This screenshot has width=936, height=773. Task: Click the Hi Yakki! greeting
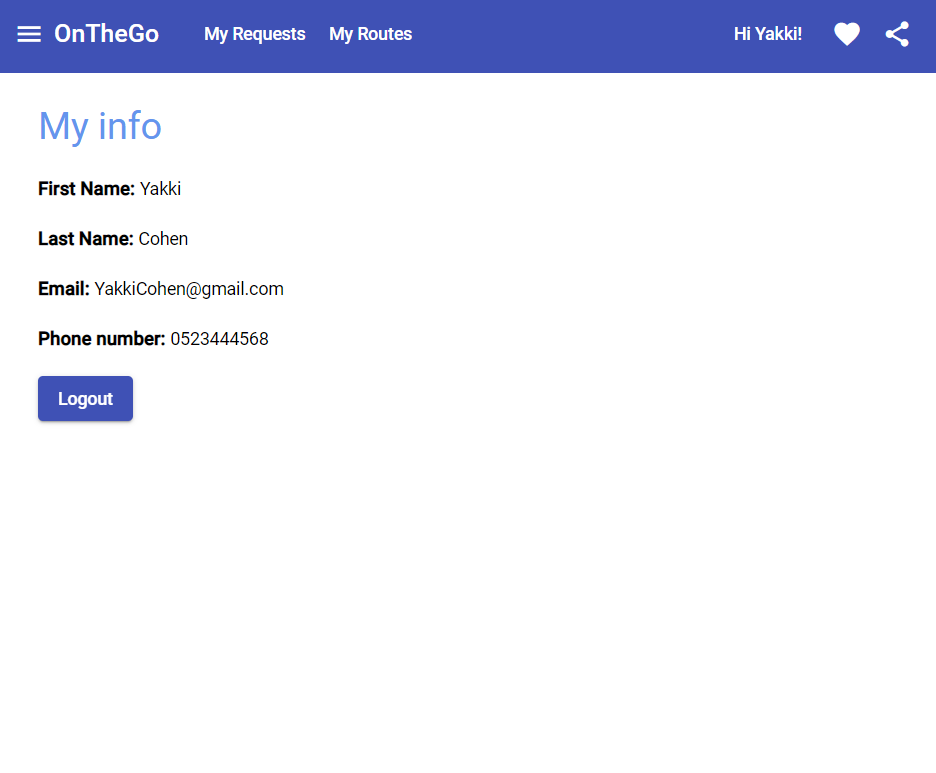(x=768, y=34)
